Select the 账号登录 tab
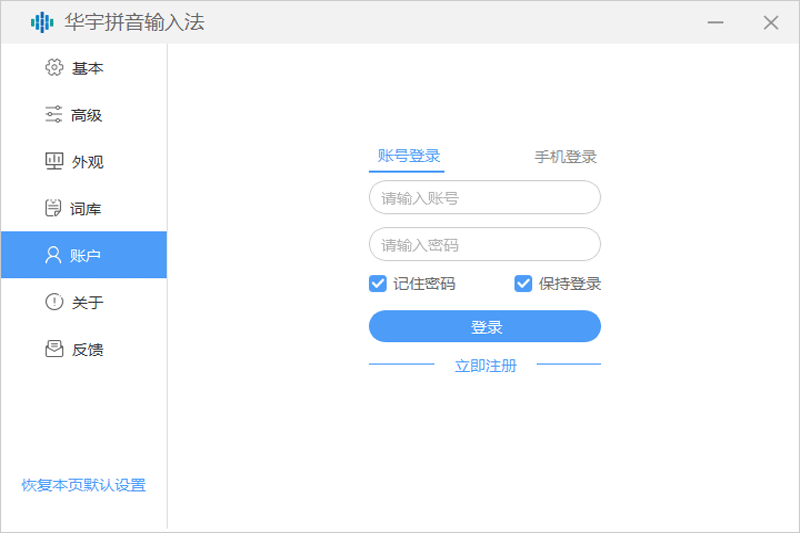Screen dimensions: 800x533 click(408, 156)
